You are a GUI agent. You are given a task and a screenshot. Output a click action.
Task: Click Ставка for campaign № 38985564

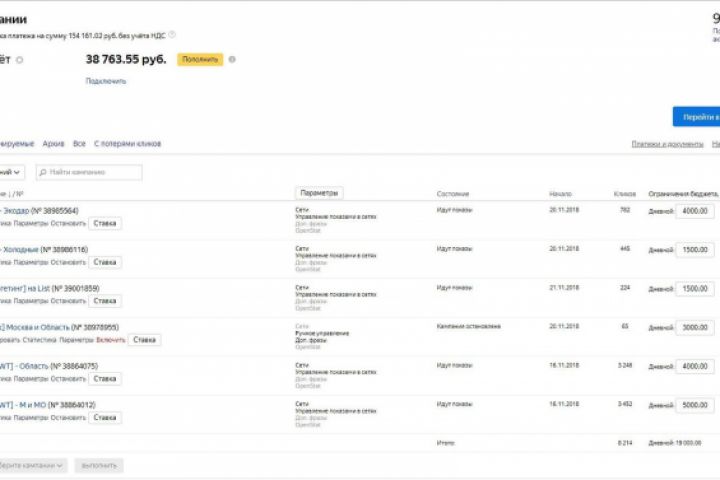pos(105,223)
